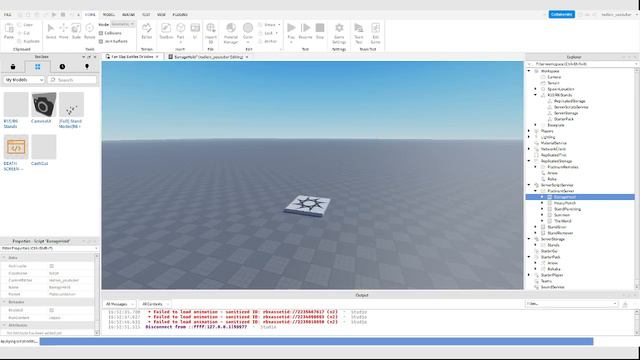The image size is (640, 360).
Task: Open Toolbox Recent clock tab
Action: [x=62, y=67]
